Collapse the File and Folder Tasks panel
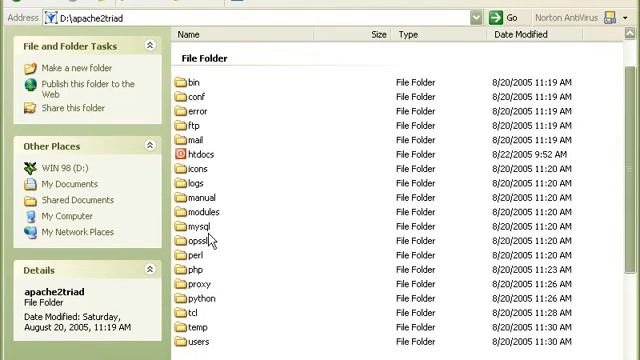The image size is (640, 360). tap(150, 45)
